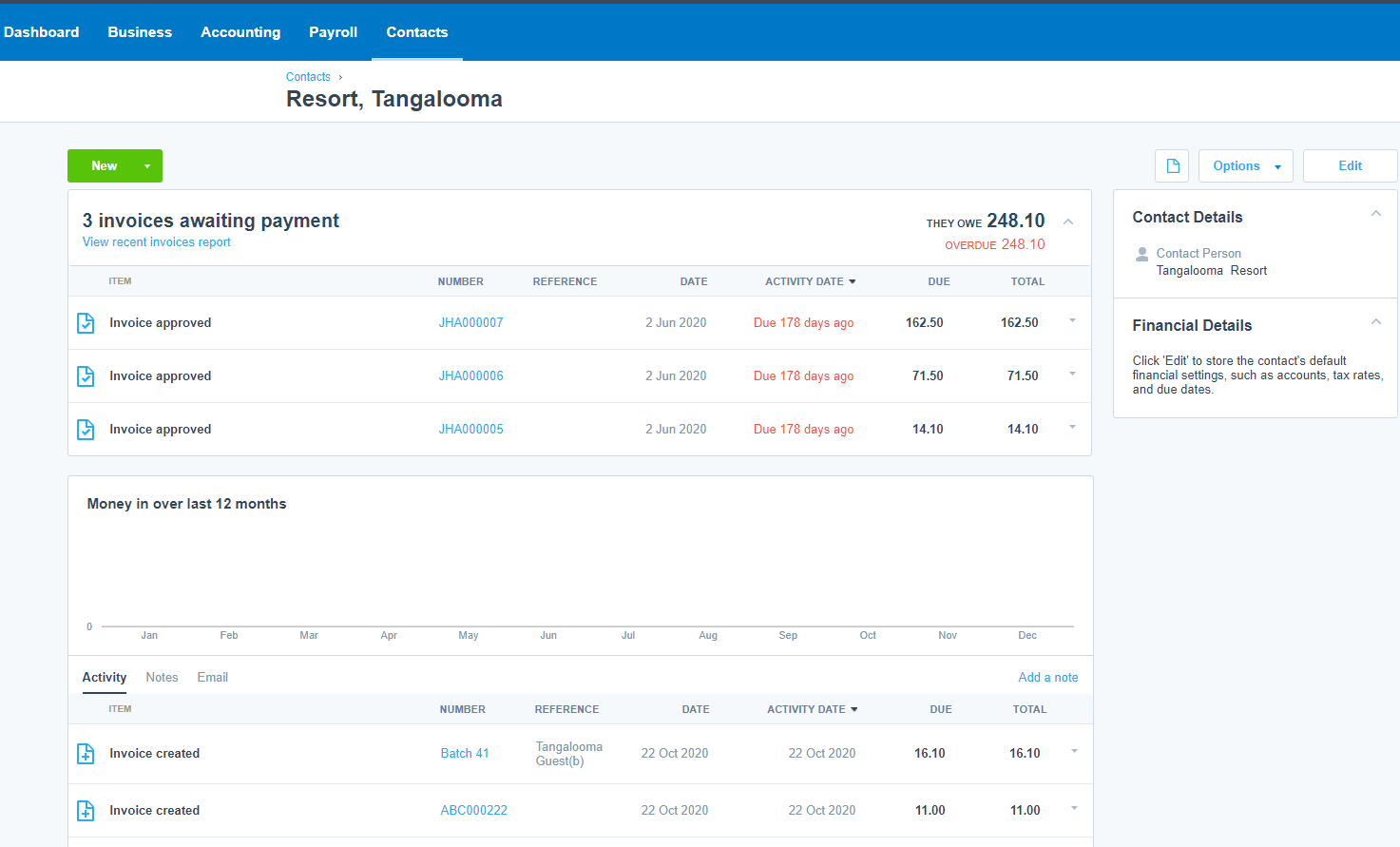Open the Options dropdown

pos(1245,165)
